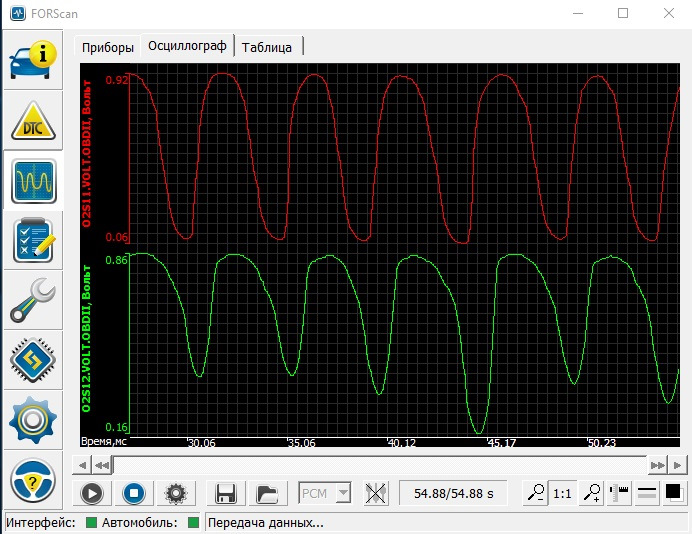
Task: Reset graph zoom to 1:1
Action: (x=563, y=493)
